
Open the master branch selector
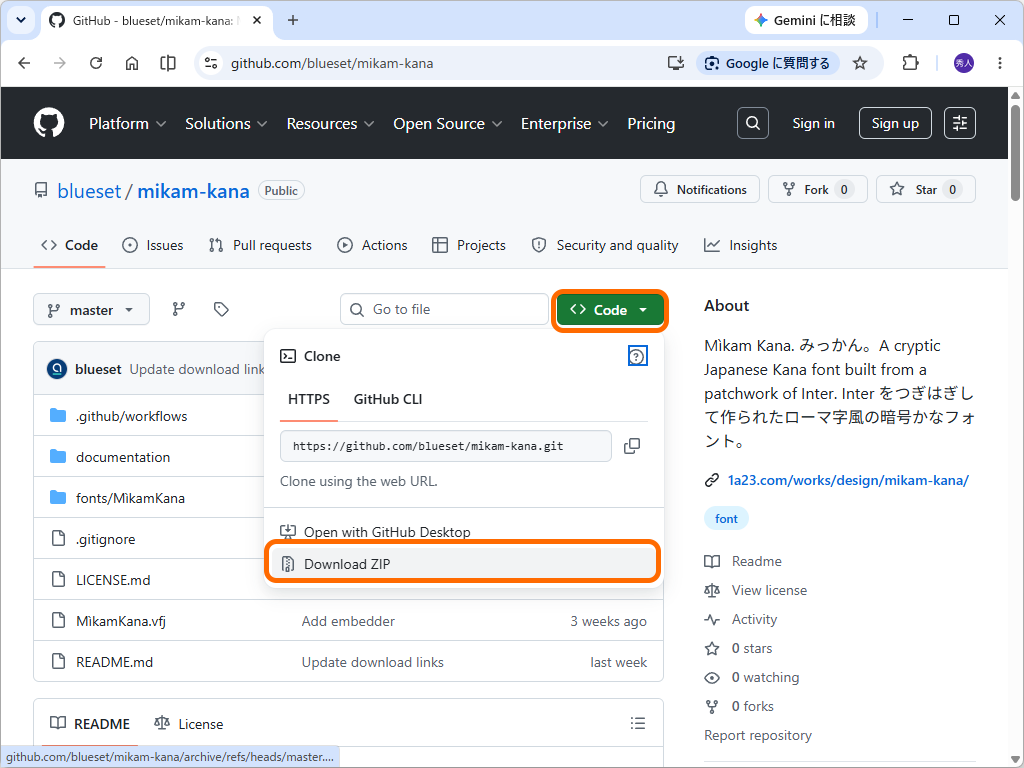point(91,310)
